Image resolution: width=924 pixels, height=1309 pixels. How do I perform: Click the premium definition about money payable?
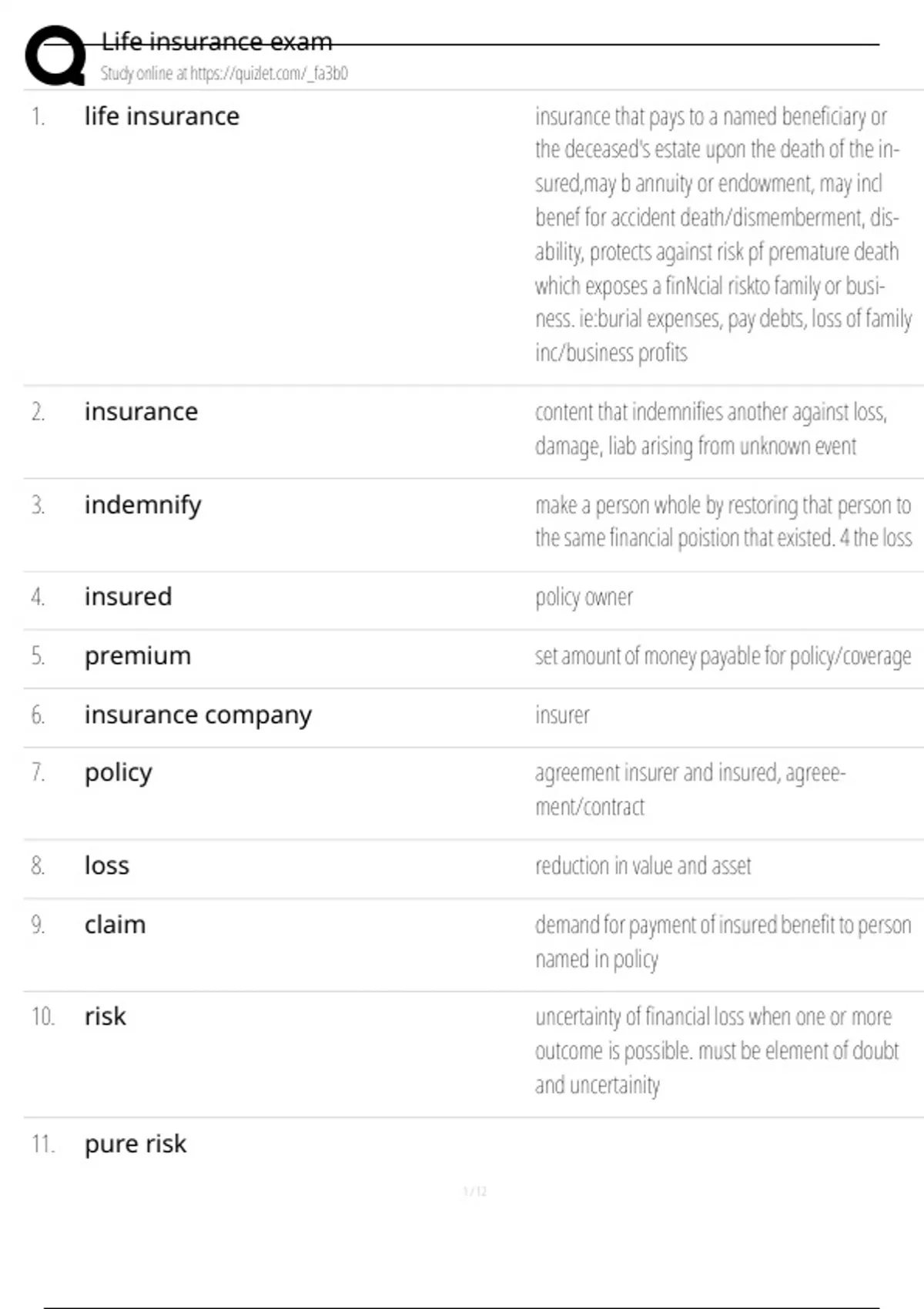coord(722,656)
